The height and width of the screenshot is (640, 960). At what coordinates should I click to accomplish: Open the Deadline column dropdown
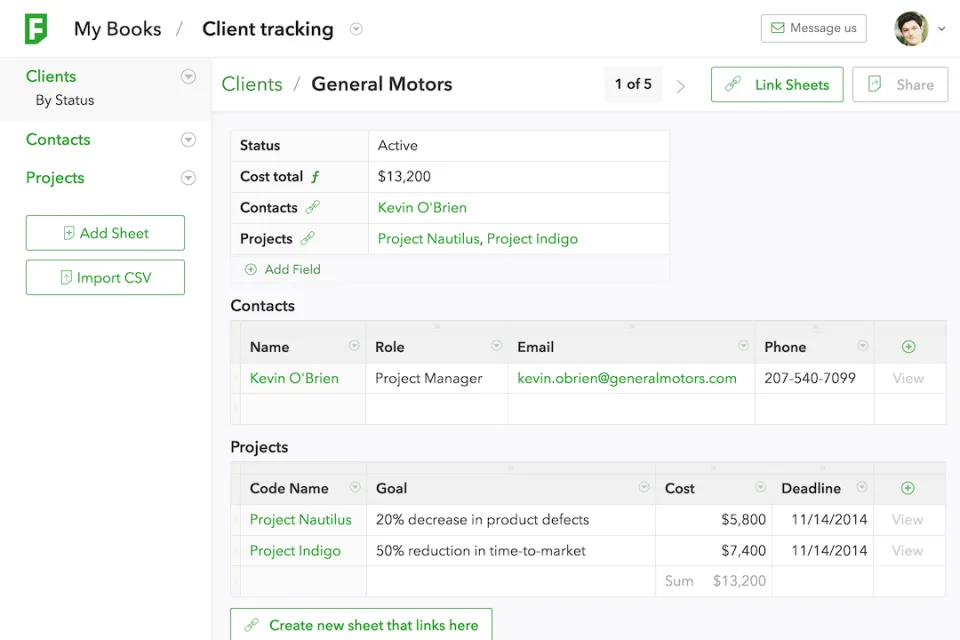[861, 487]
